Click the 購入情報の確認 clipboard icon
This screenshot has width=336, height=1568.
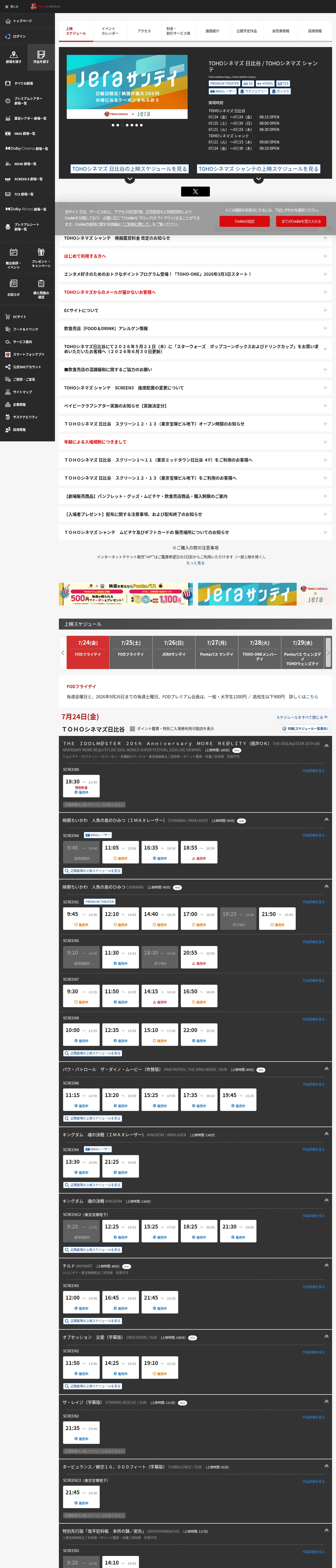point(41,283)
